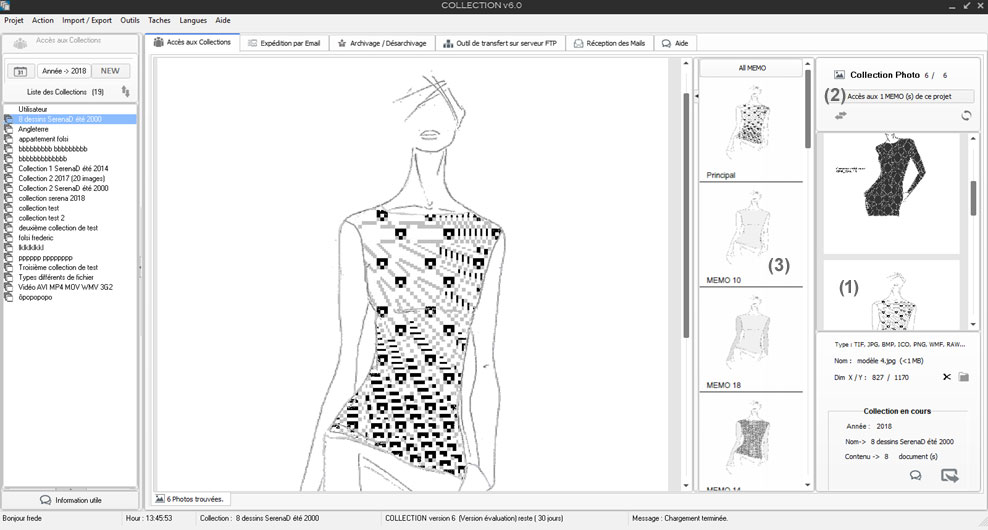The width and height of the screenshot is (988, 530).
Task: Click the folder icon next to dimensions
Action: pos(964,377)
